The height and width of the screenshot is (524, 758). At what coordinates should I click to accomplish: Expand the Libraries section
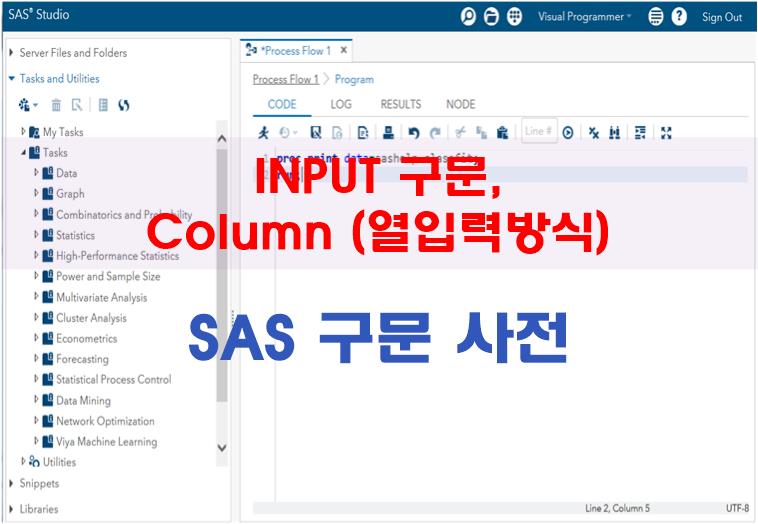pyautogui.click(x=11, y=509)
